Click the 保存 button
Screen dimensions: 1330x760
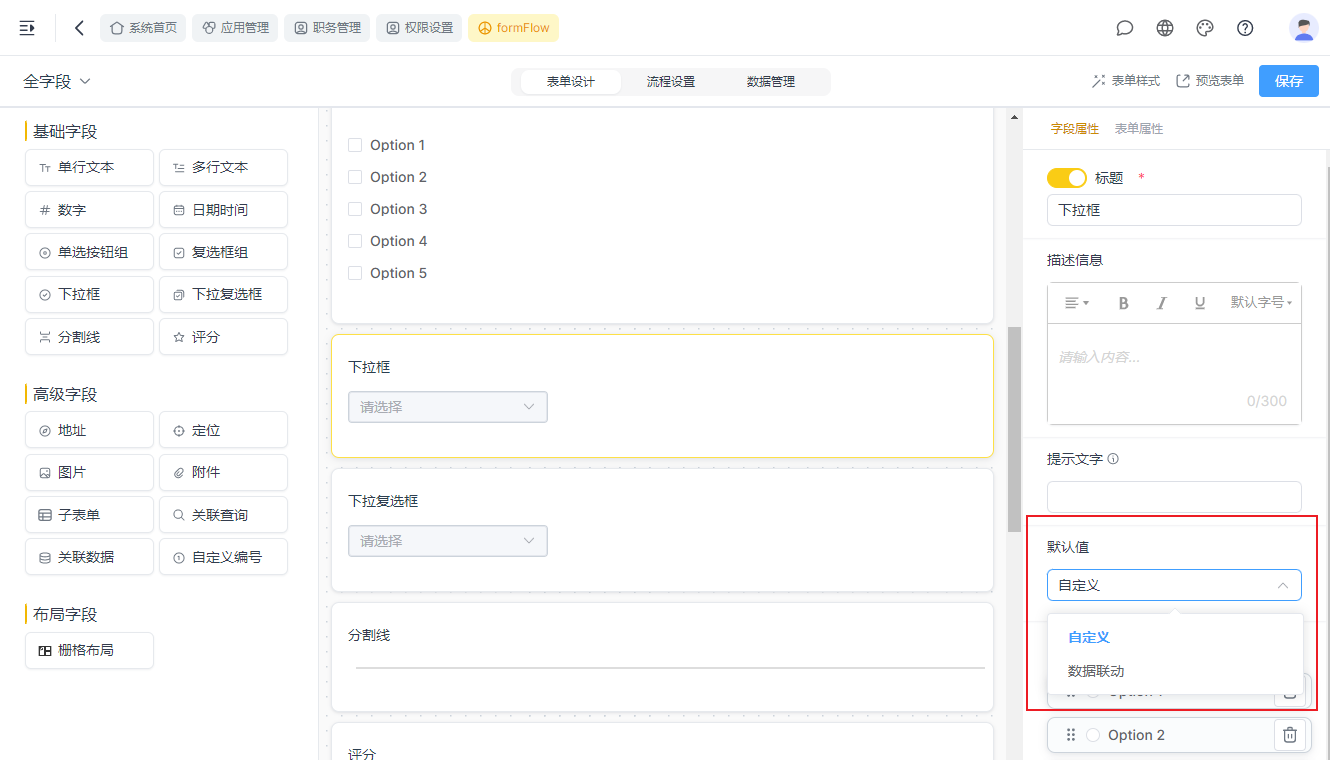(1289, 81)
